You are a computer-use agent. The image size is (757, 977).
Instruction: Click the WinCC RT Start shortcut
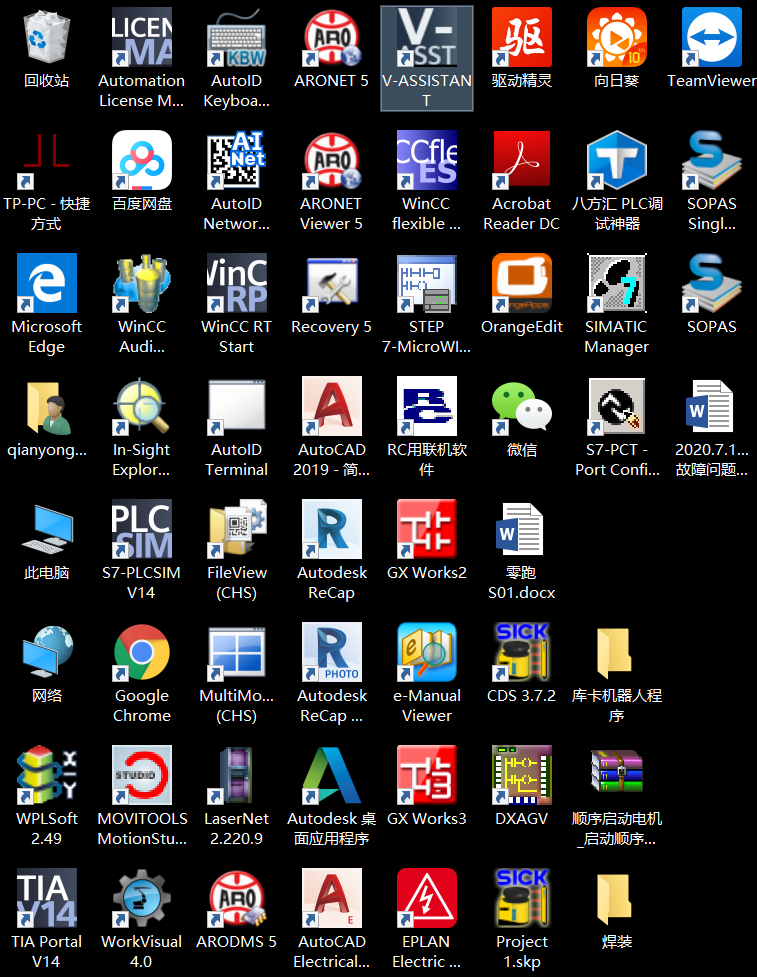tap(236, 284)
